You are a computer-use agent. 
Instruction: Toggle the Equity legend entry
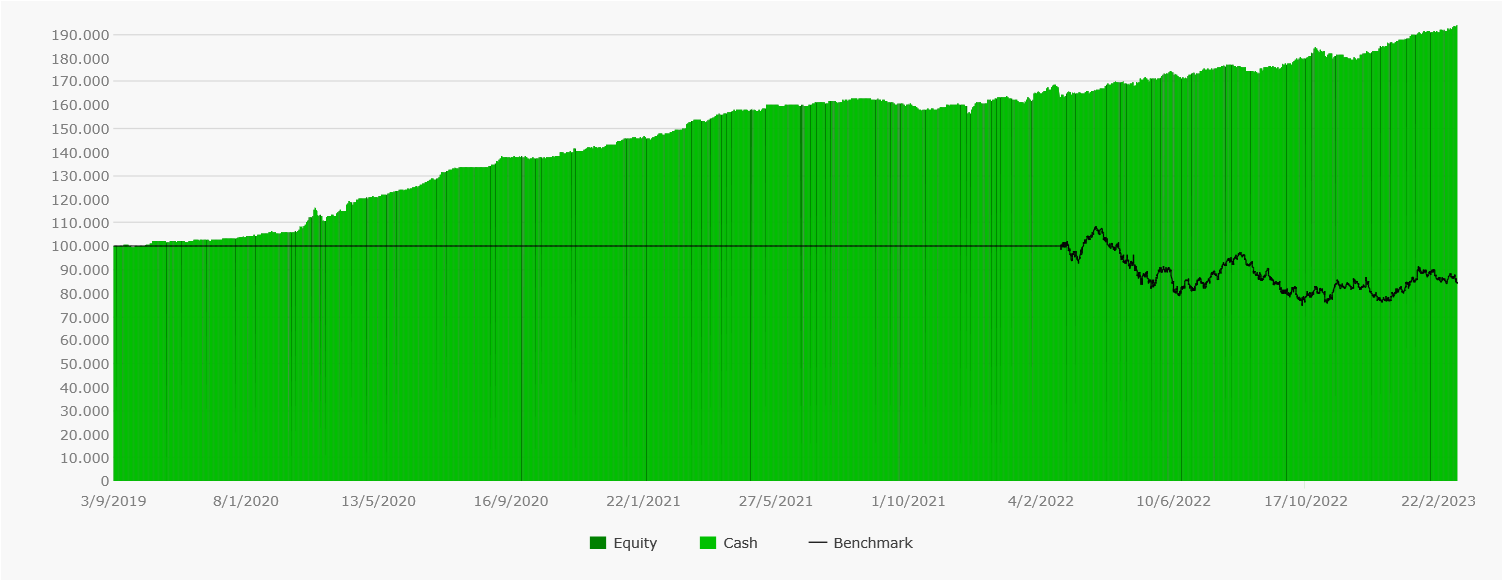pos(623,543)
